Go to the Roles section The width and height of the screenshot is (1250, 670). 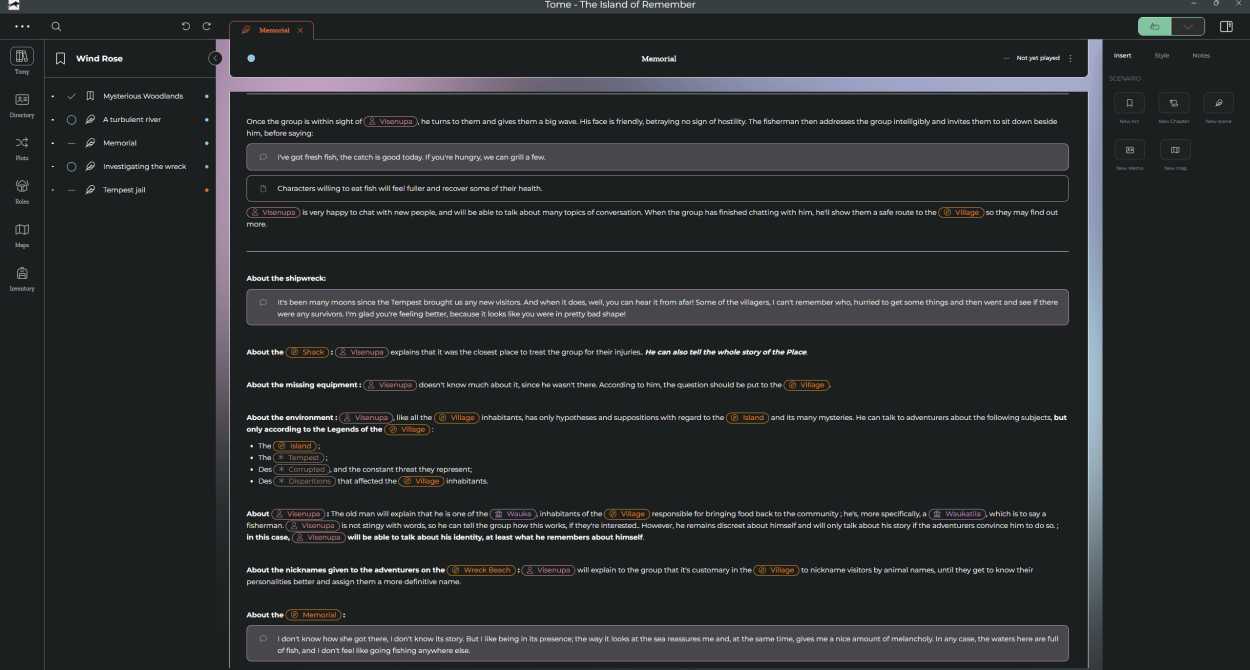click(x=22, y=189)
